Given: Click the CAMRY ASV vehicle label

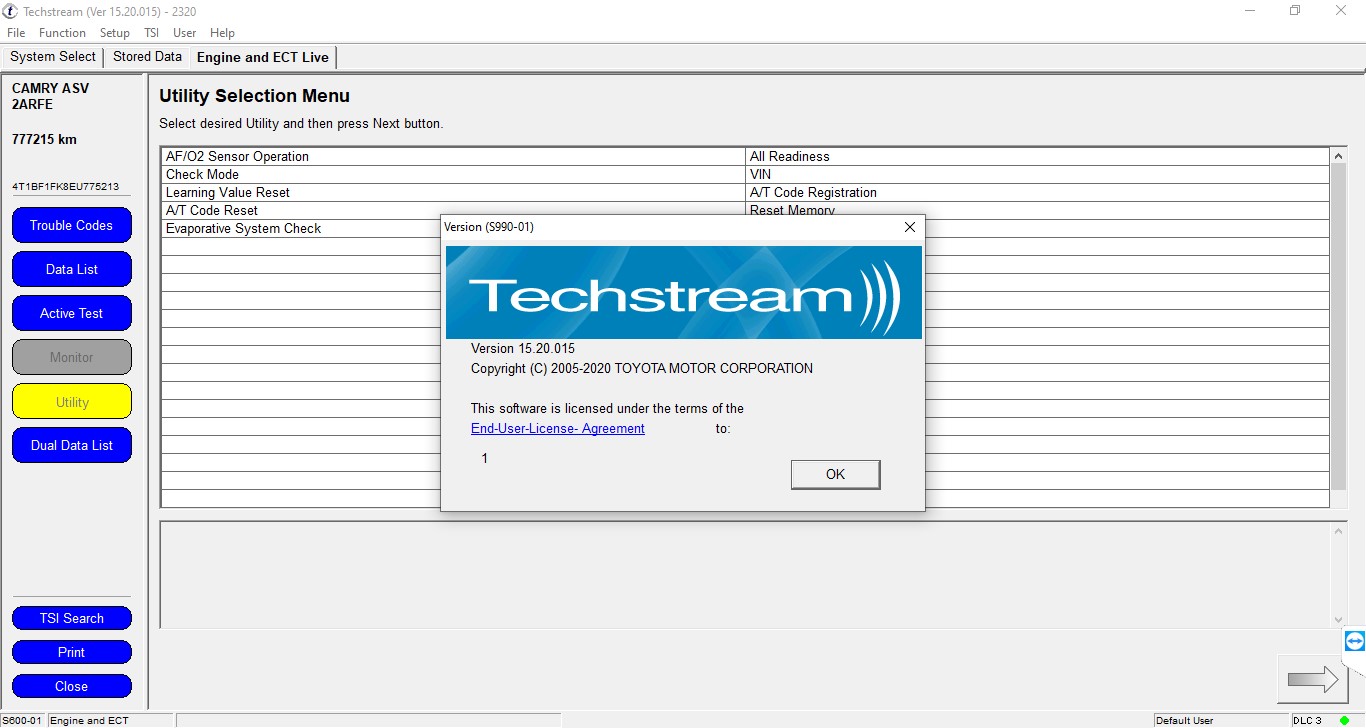Looking at the screenshot, I should point(50,88).
